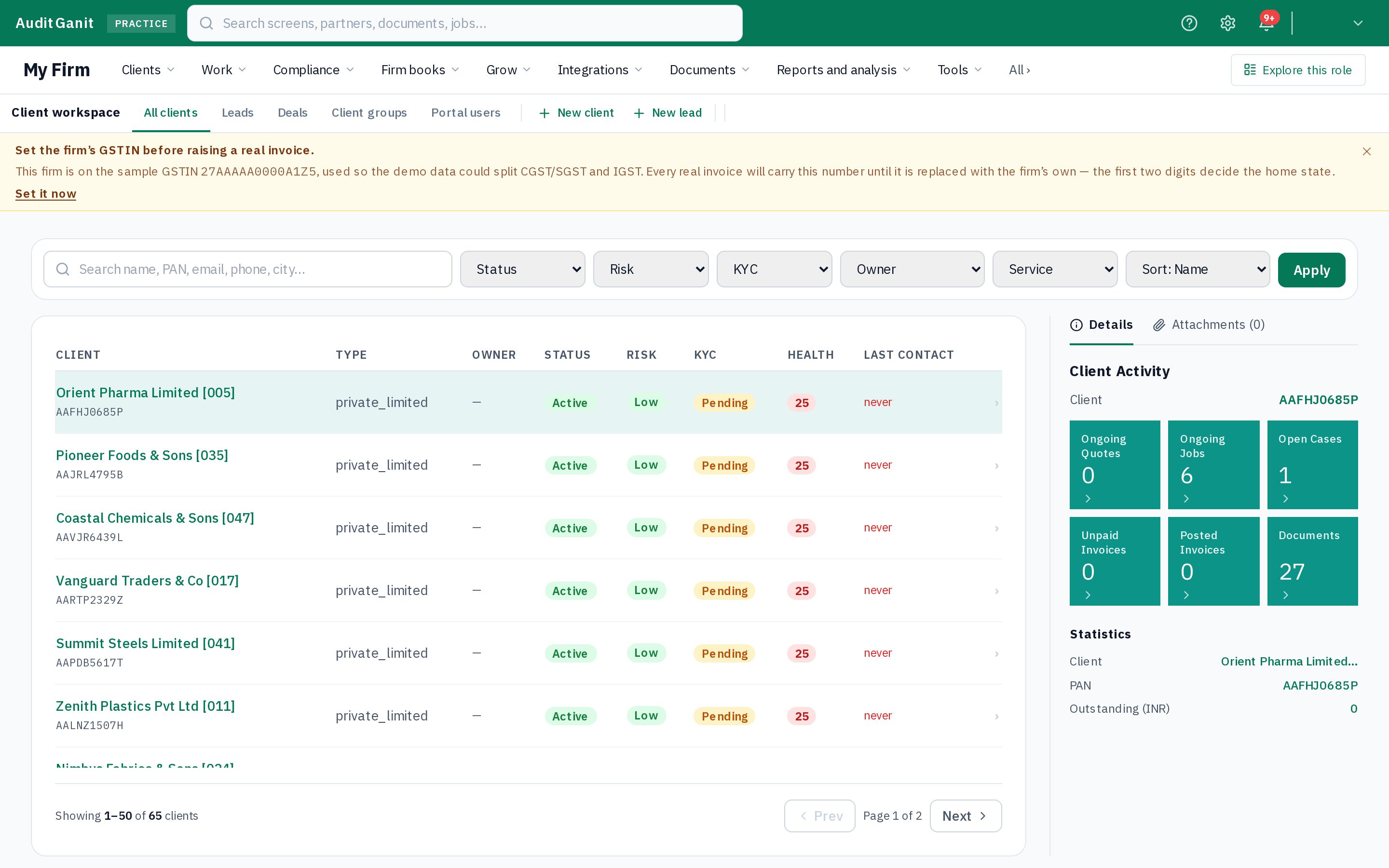The height and width of the screenshot is (868, 1389).
Task: Select the Attachments (0) tab
Action: (x=1209, y=325)
